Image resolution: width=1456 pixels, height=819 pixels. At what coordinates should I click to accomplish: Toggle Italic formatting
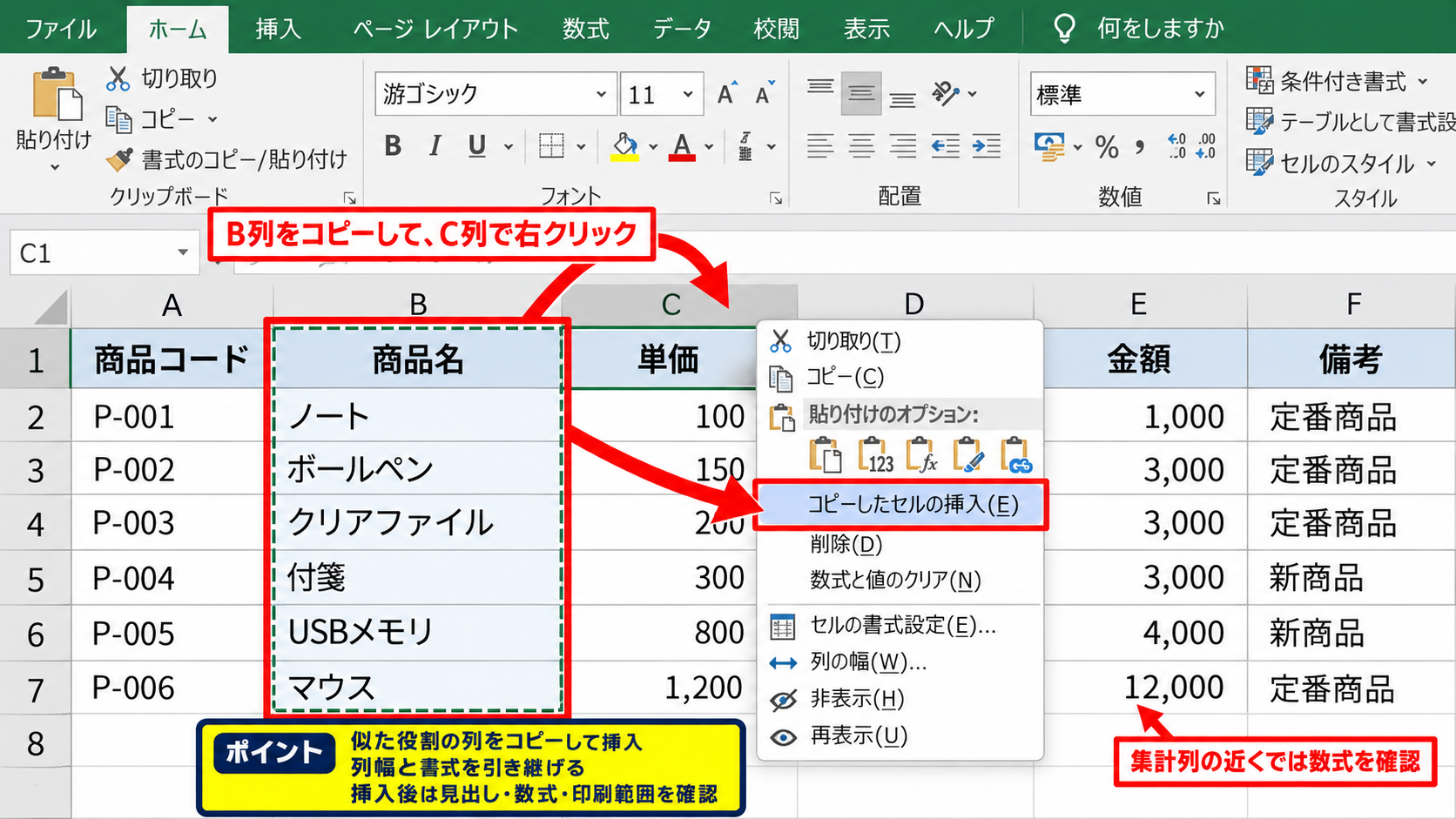click(435, 145)
